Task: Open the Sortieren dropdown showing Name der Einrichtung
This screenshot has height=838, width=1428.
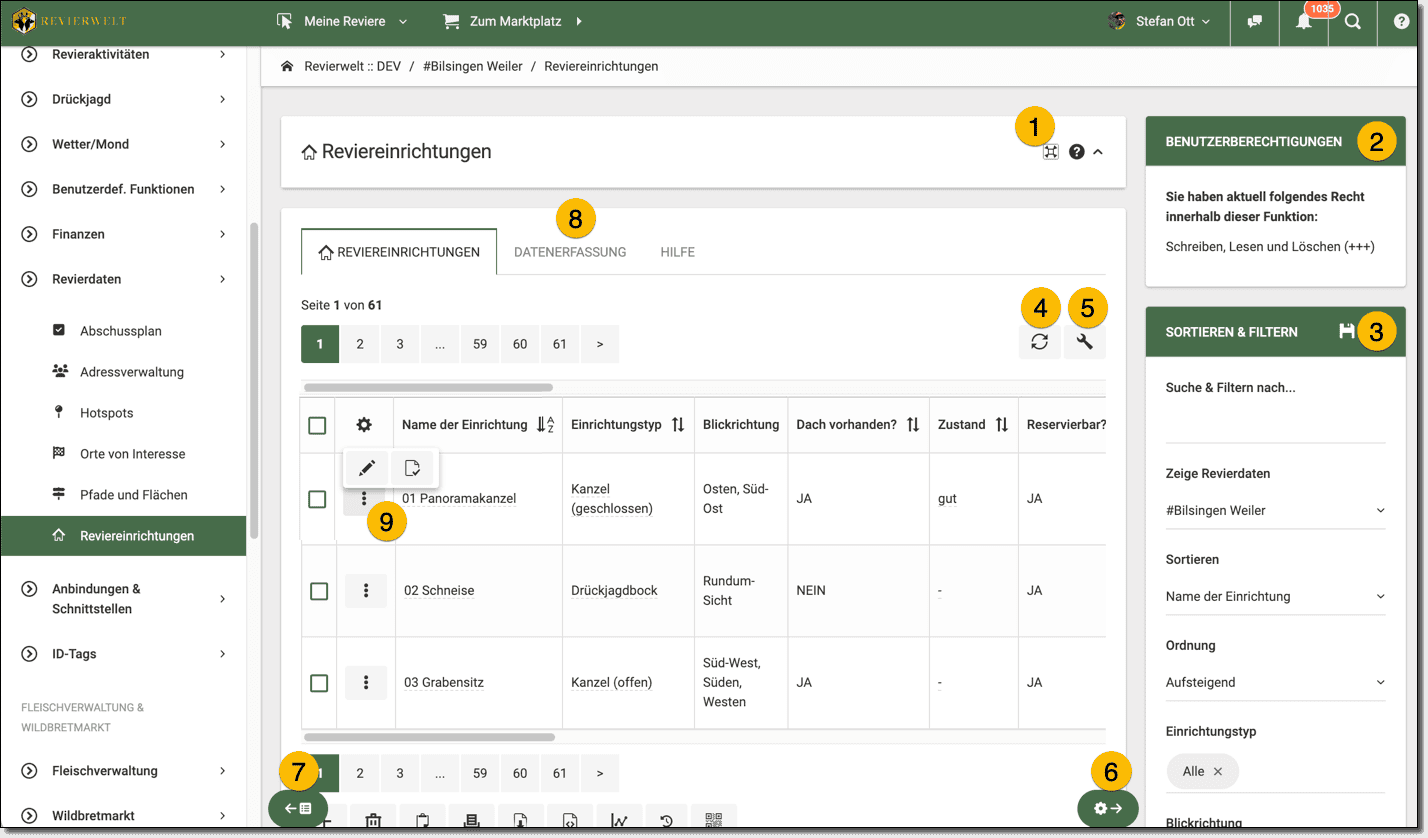Action: [1275, 596]
